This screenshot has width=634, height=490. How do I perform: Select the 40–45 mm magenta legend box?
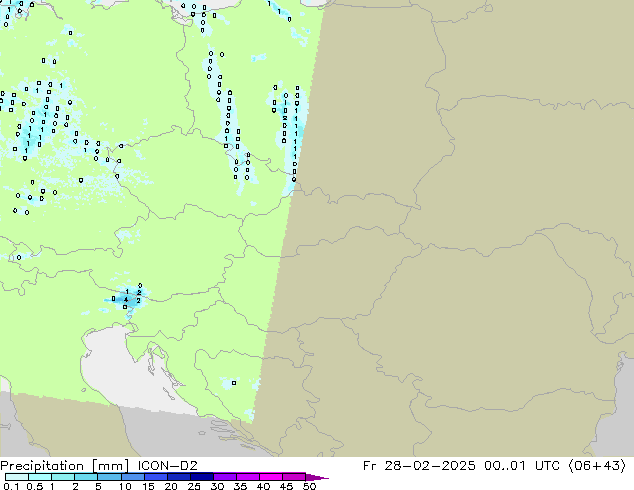270,477
